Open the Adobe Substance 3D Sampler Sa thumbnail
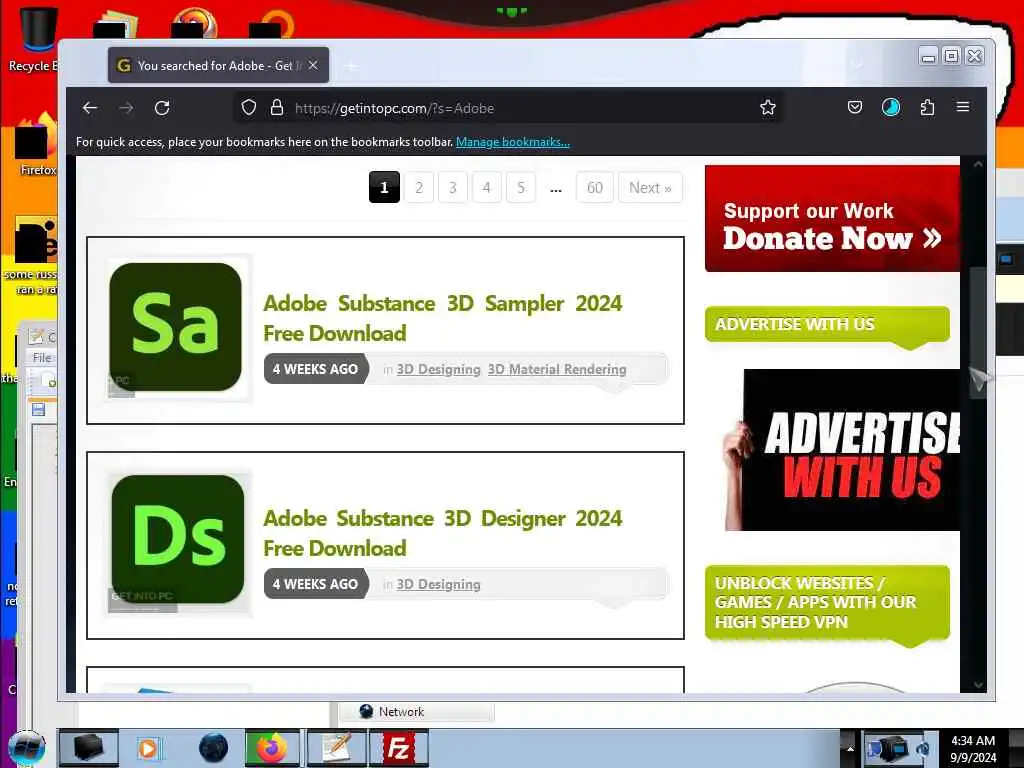The width and height of the screenshot is (1024, 768). 176,327
